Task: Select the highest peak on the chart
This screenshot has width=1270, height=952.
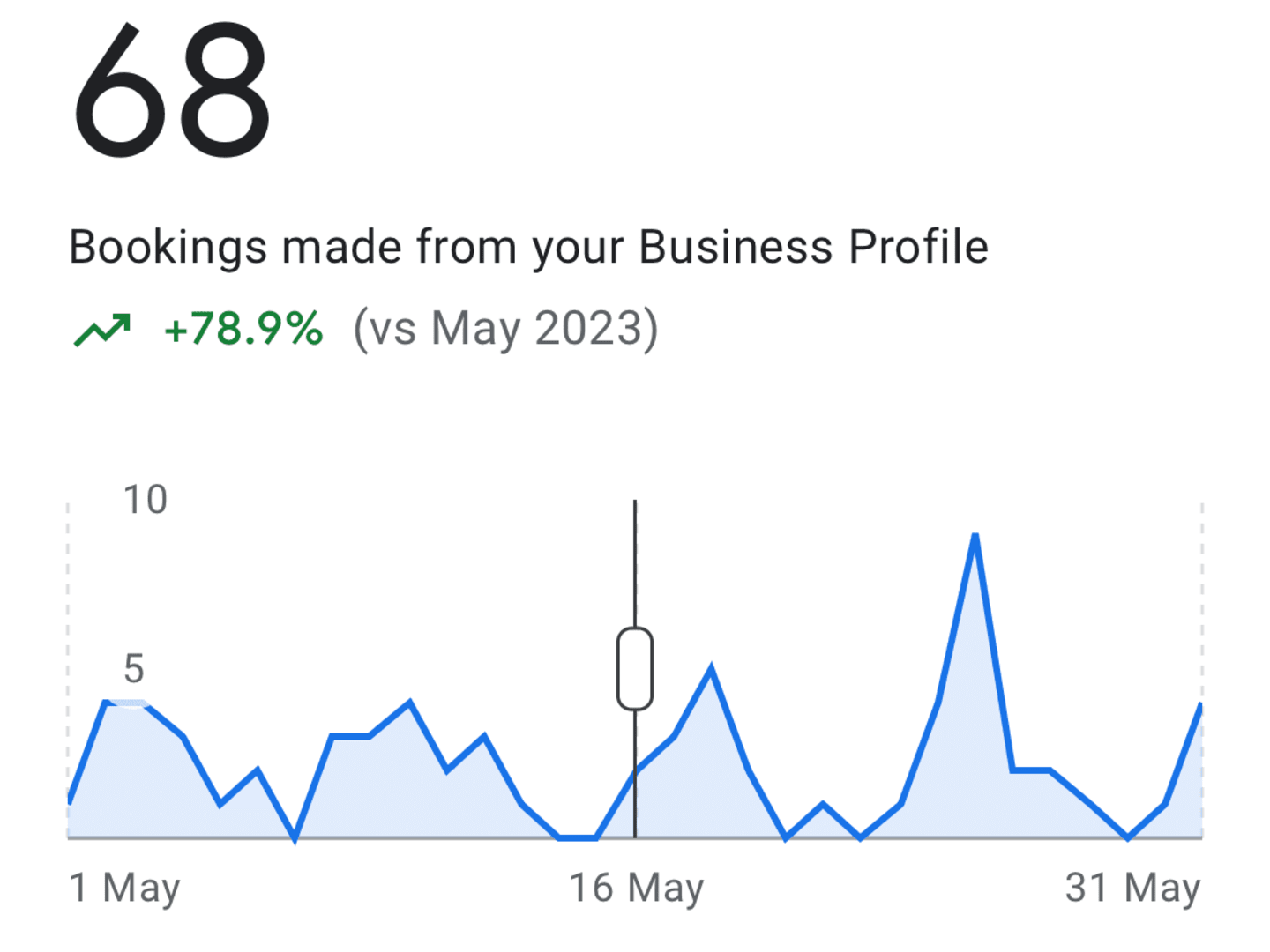Action: point(975,536)
